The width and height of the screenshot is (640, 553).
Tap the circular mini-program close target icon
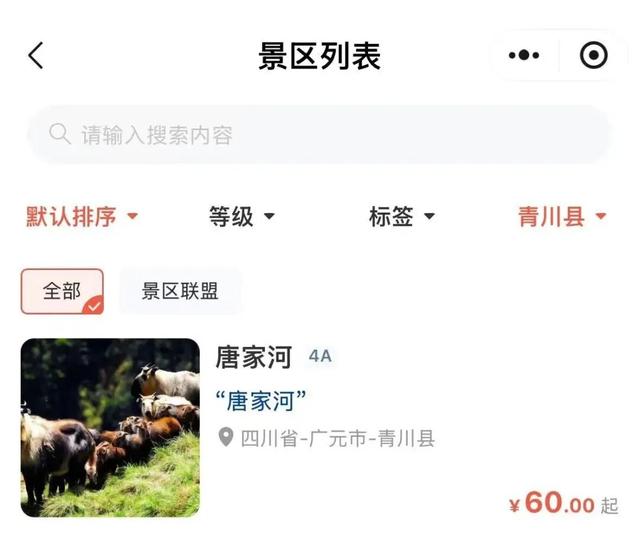tap(593, 55)
